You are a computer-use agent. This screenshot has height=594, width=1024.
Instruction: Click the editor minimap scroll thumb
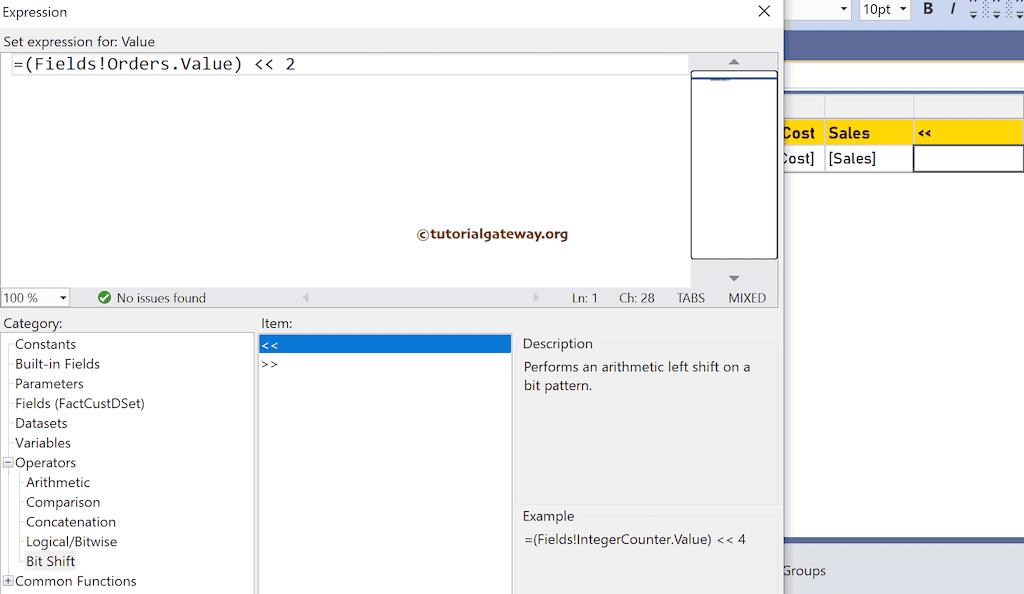(734, 164)
